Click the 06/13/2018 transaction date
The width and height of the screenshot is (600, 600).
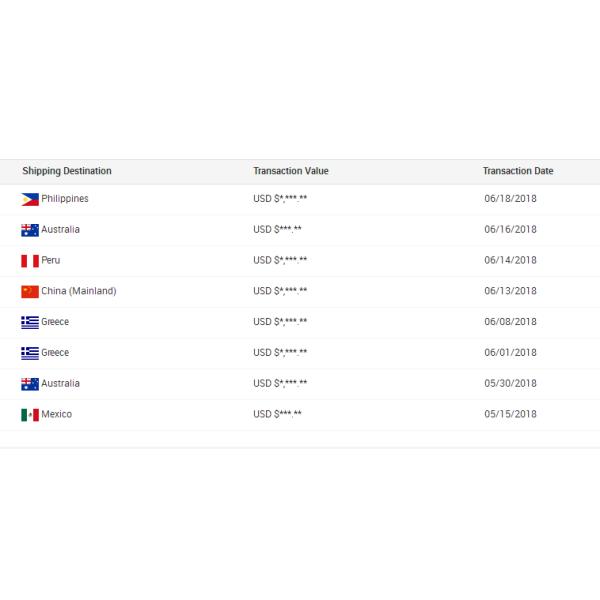510,291
